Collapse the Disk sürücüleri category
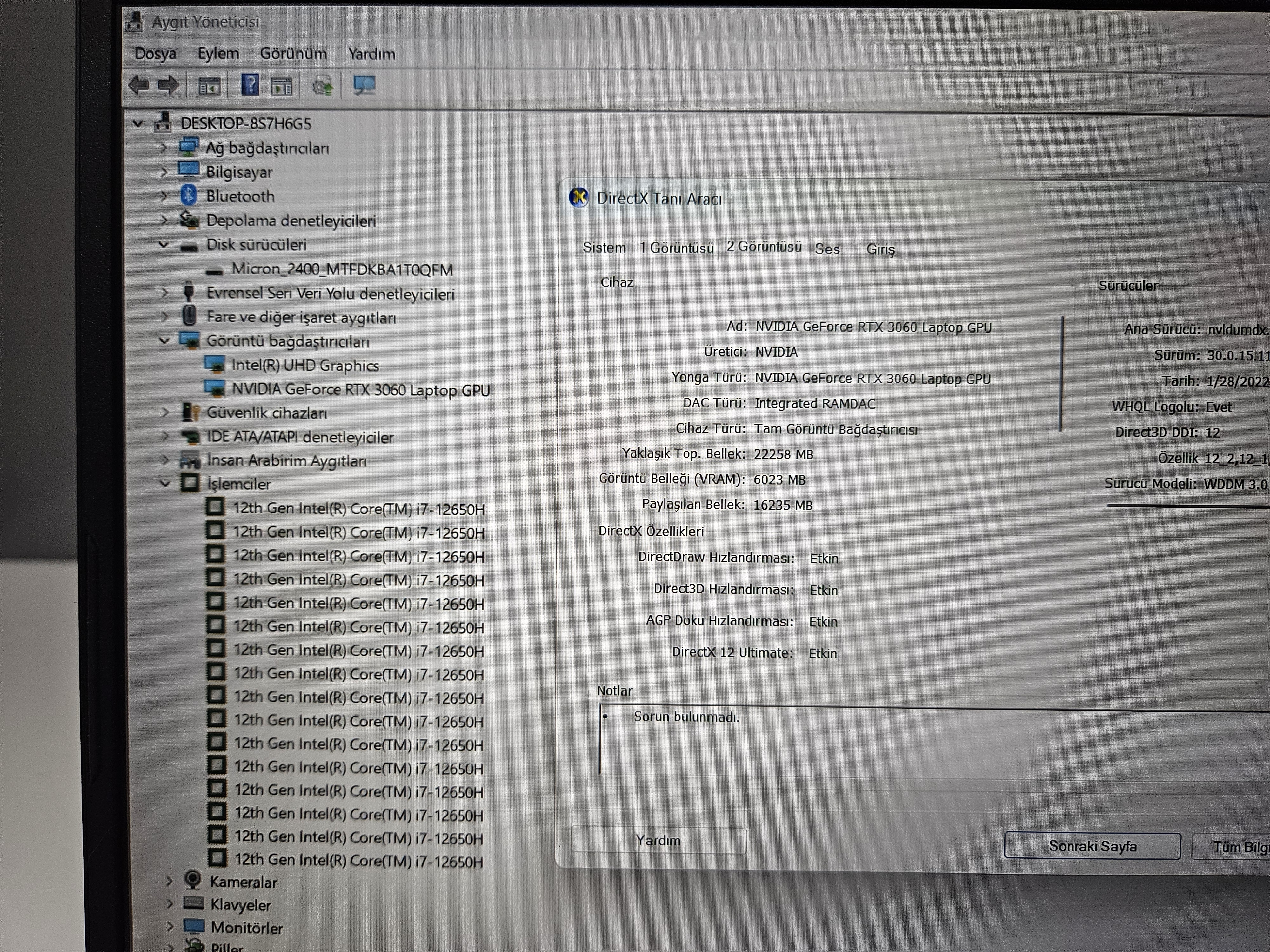This screenshot has width=1270, height=952. coord(164,244)
